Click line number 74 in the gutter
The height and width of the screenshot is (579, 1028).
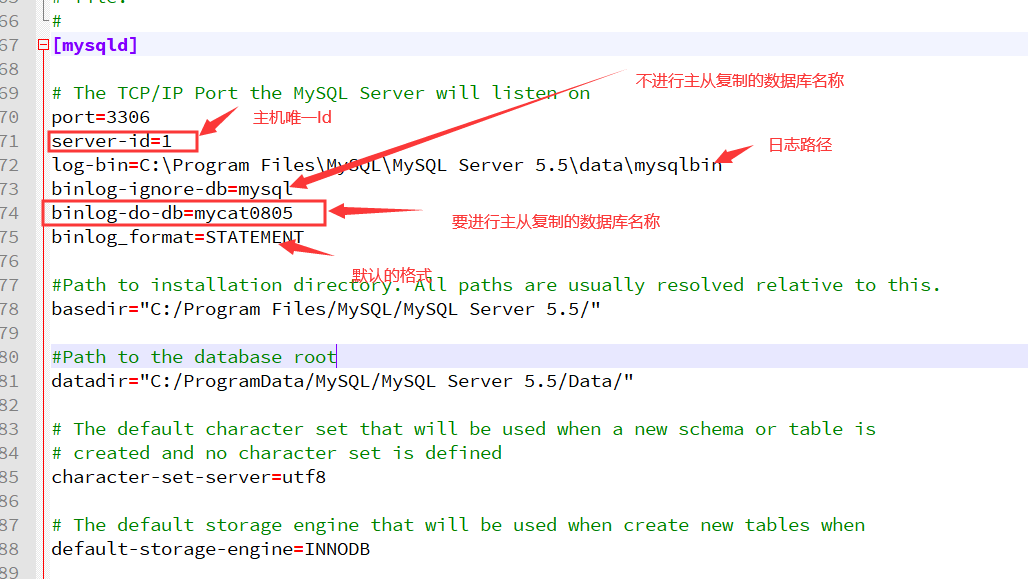tap(9, 213)
